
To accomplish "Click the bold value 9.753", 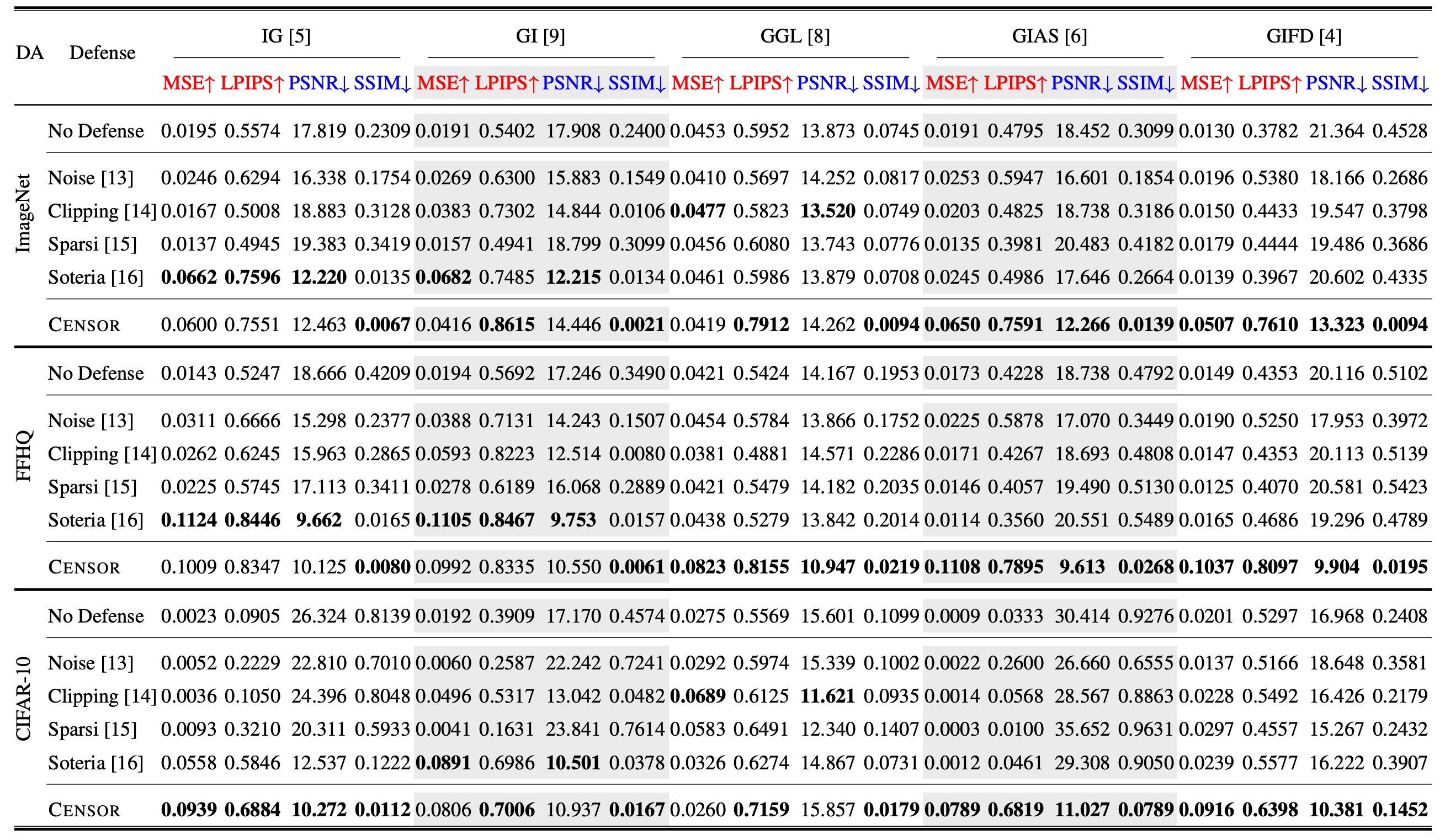I will pos(573,520).
